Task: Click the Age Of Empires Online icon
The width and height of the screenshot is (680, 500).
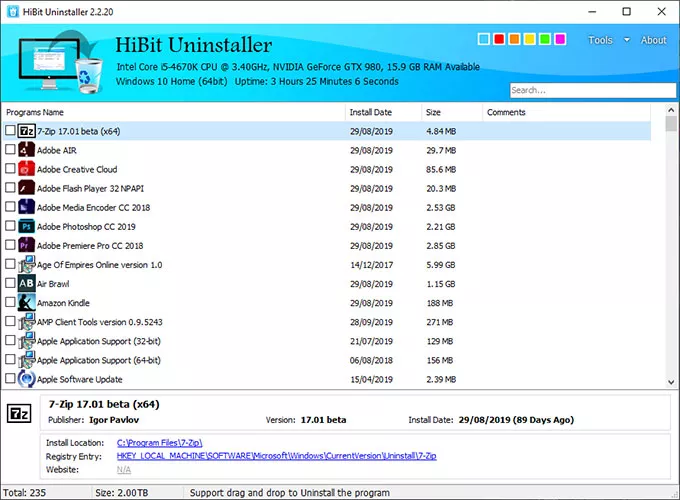Action: (26, 265)
